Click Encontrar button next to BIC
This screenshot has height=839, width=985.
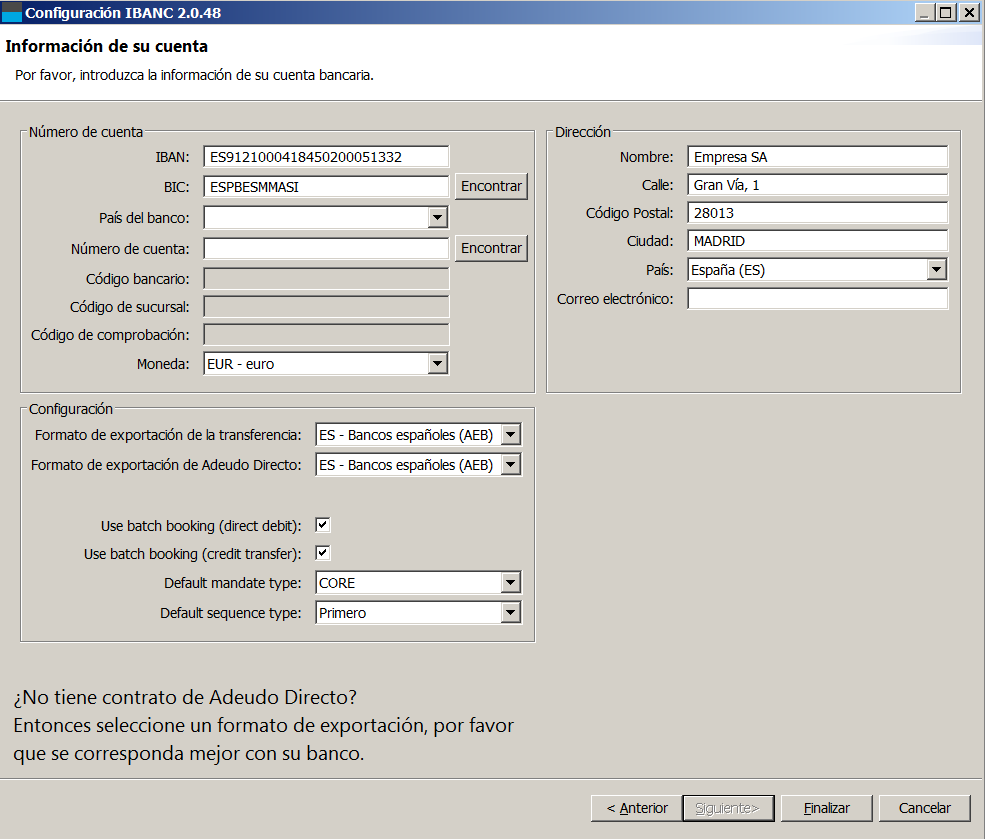point(491,187)
